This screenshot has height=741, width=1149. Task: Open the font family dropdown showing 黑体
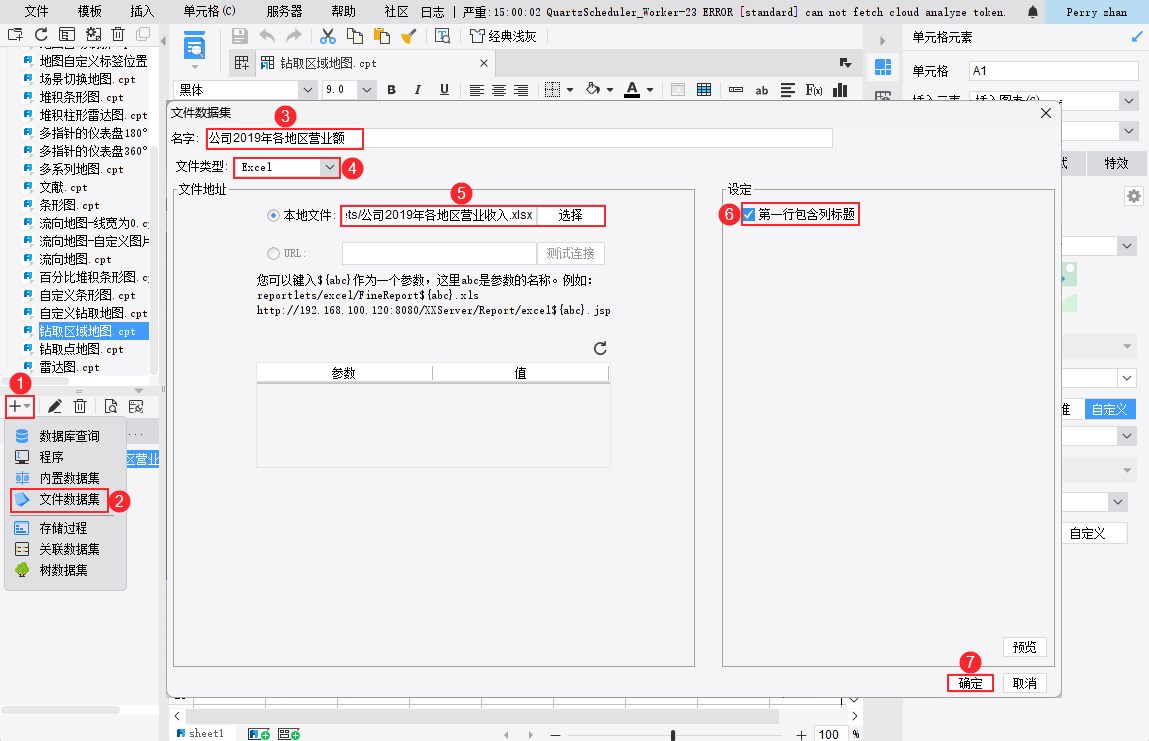(306, 89)
